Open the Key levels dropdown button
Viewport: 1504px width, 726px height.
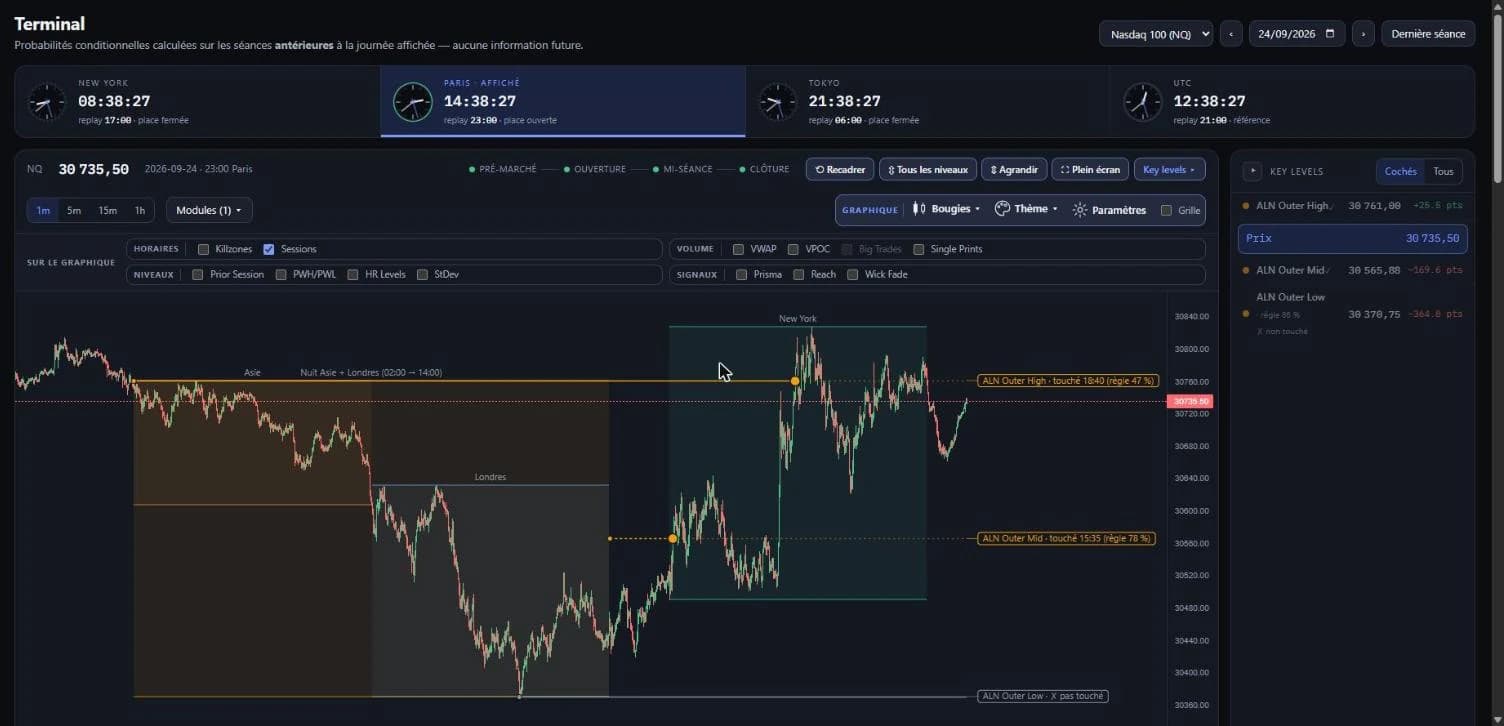pyautogui.click(x=1169, y=169)
